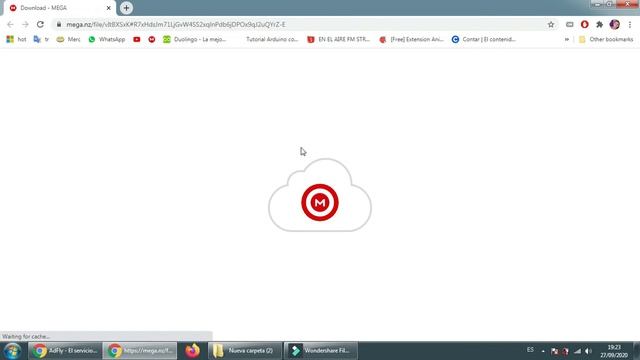This screenshot has width=640, height=360.
Task: Open the Chrome three-dot menu
Action: tap(630, 24)
